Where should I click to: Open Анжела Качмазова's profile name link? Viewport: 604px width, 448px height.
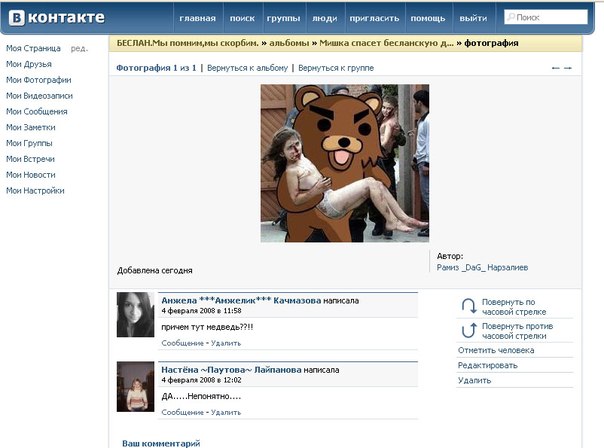[241, 300]
